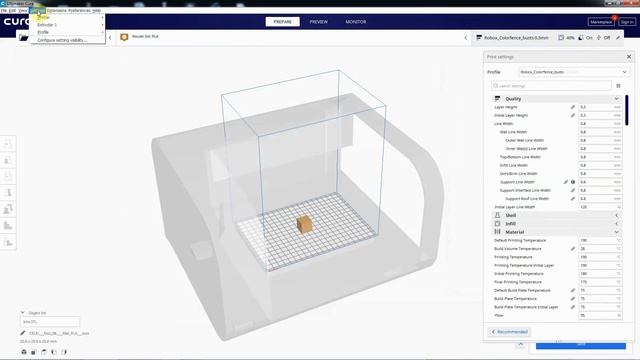640x360 pixels.
Task: Open the Extruder 1 submenu entry
Action: coord(67,25)
